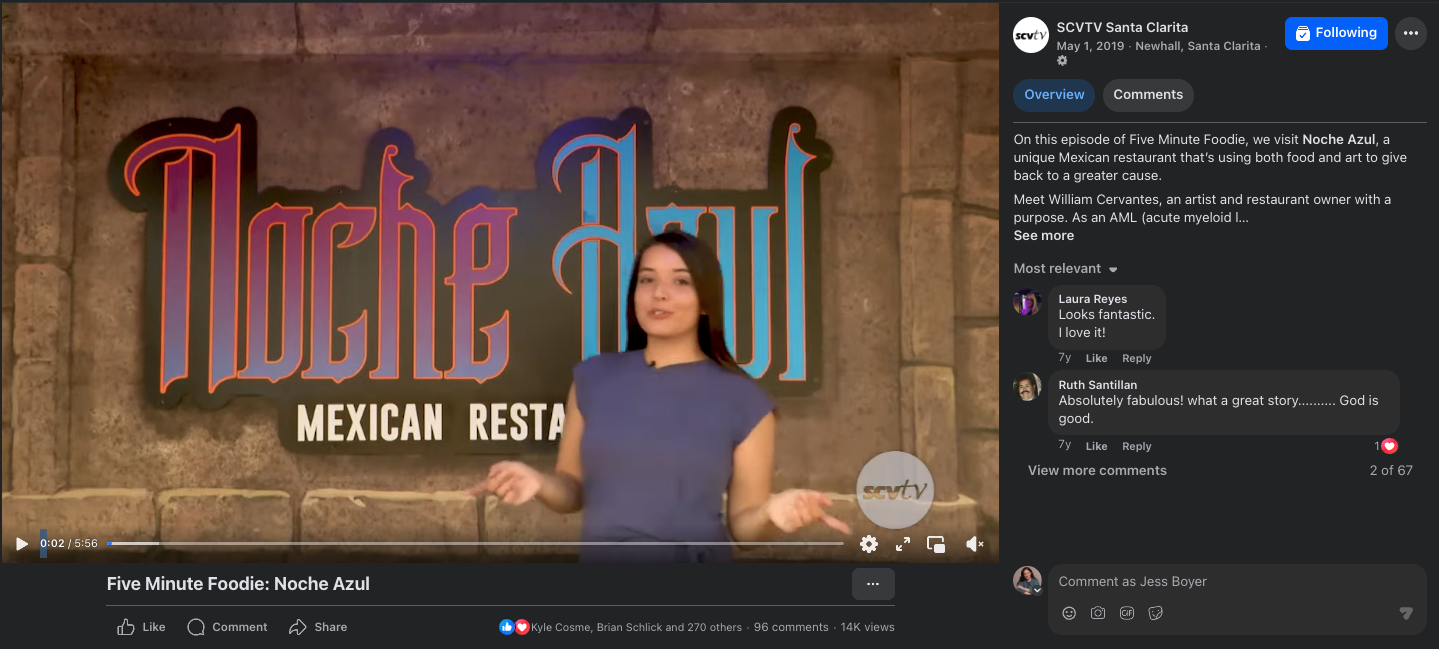Open Most relevant sorting dropdown
Viewport: 1439px width, 649px height.
pyautogui.click(x=1065, y=269)
